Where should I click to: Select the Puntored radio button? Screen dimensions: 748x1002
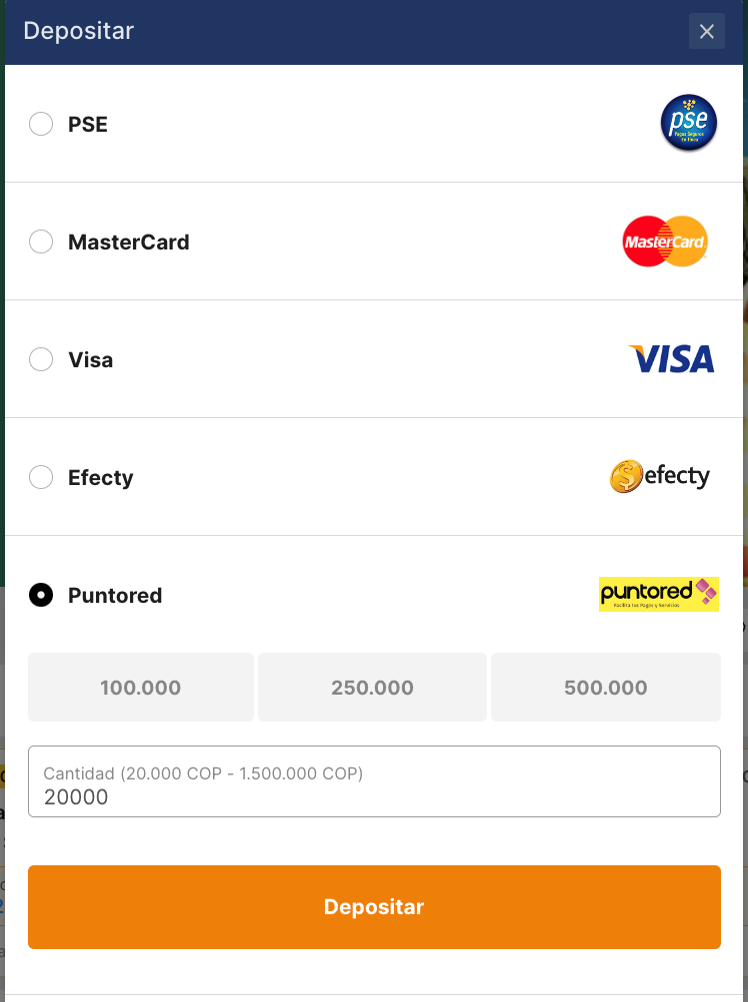(x=41, y=595)
